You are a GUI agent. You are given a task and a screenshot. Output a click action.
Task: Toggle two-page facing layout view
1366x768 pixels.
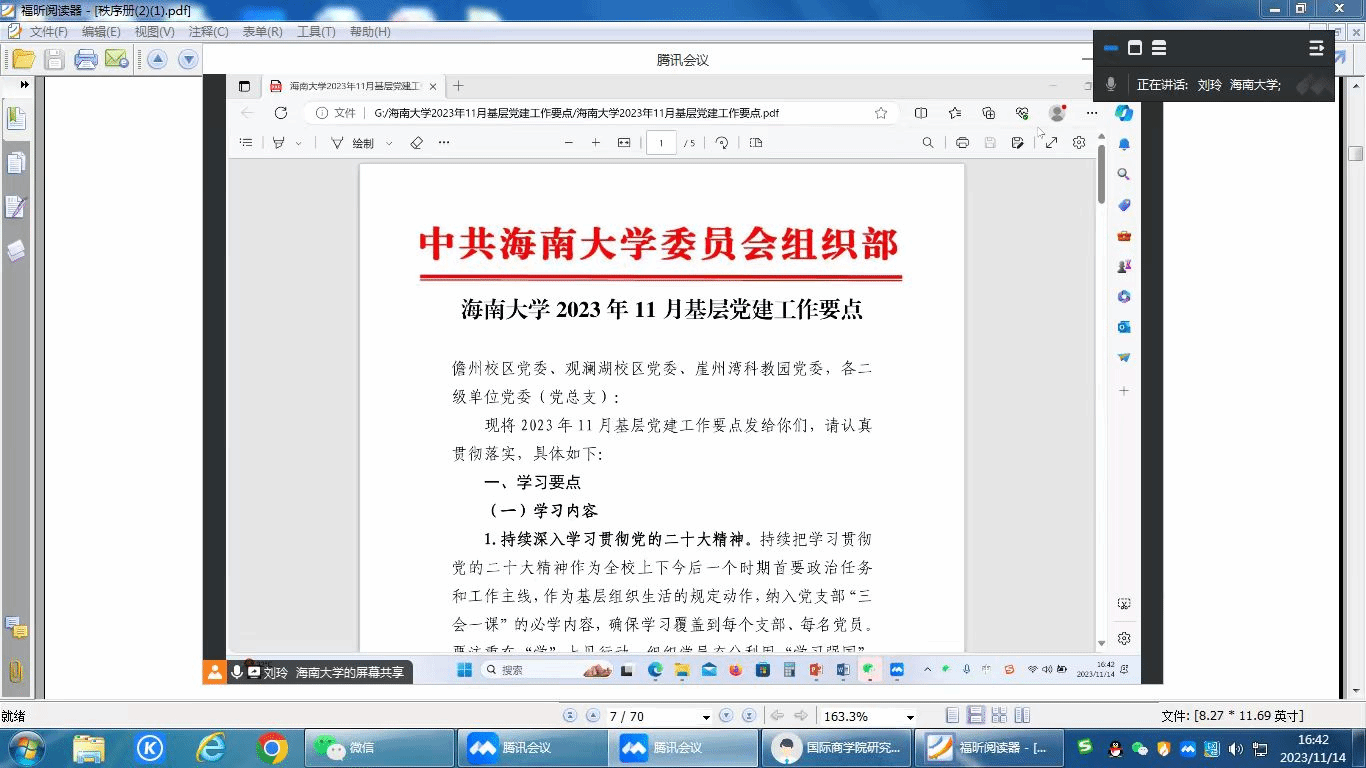pyautogui.click(x=998, y=716)
